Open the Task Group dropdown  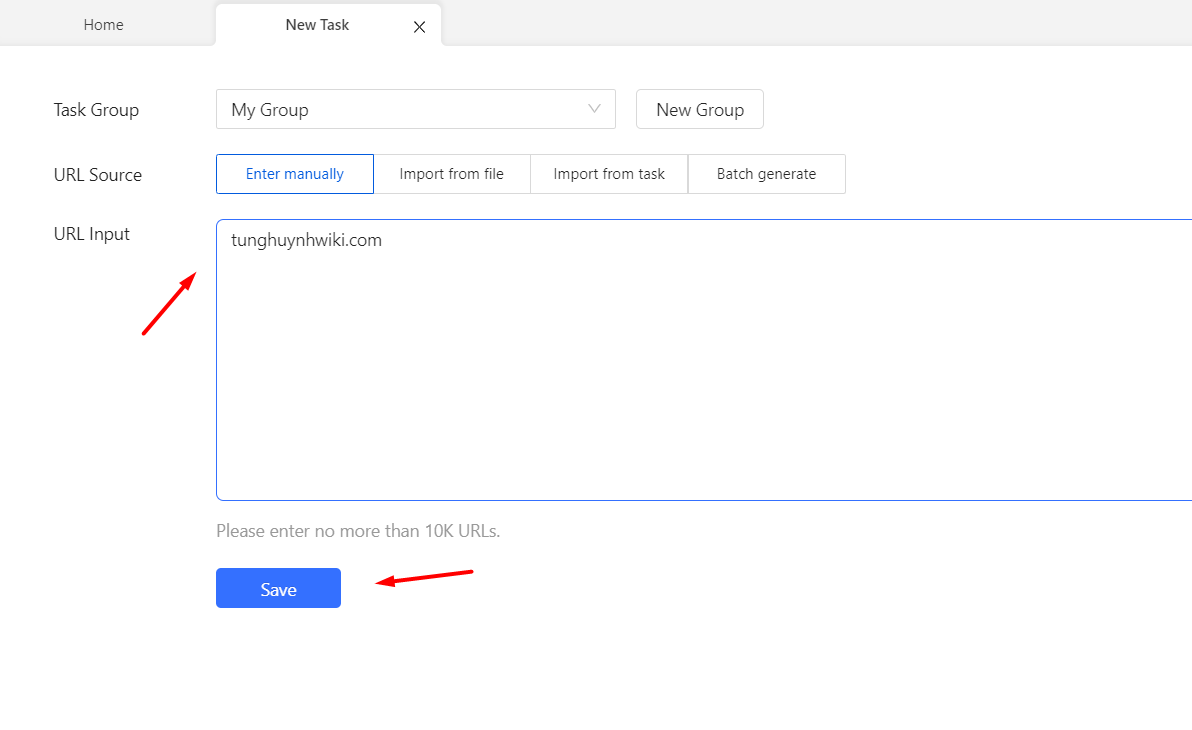point(415,109)
